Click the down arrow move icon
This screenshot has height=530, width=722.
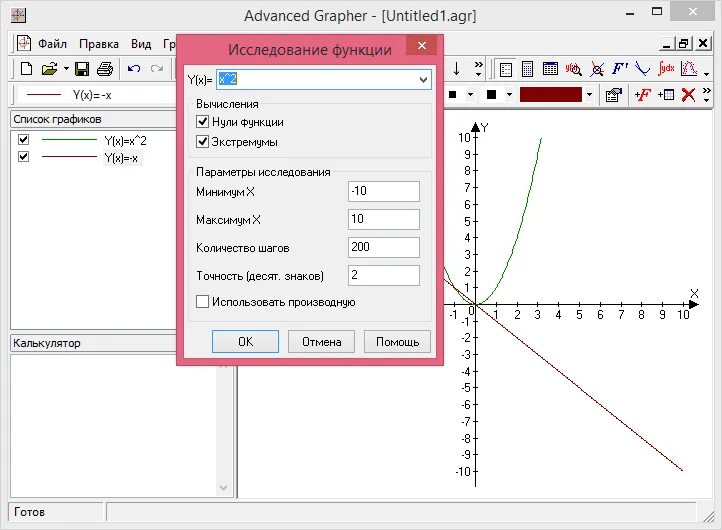click(x=456, y=69)
